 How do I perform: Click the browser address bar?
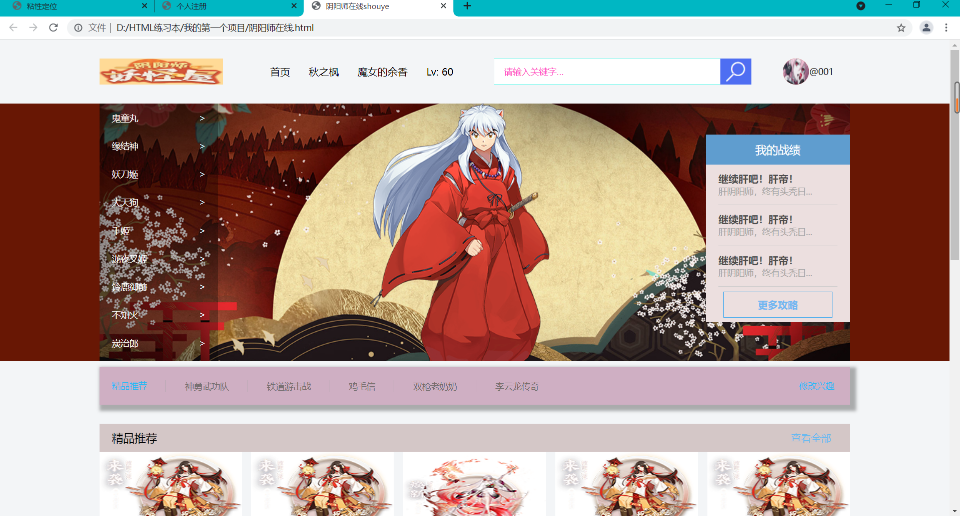(487, 28)
